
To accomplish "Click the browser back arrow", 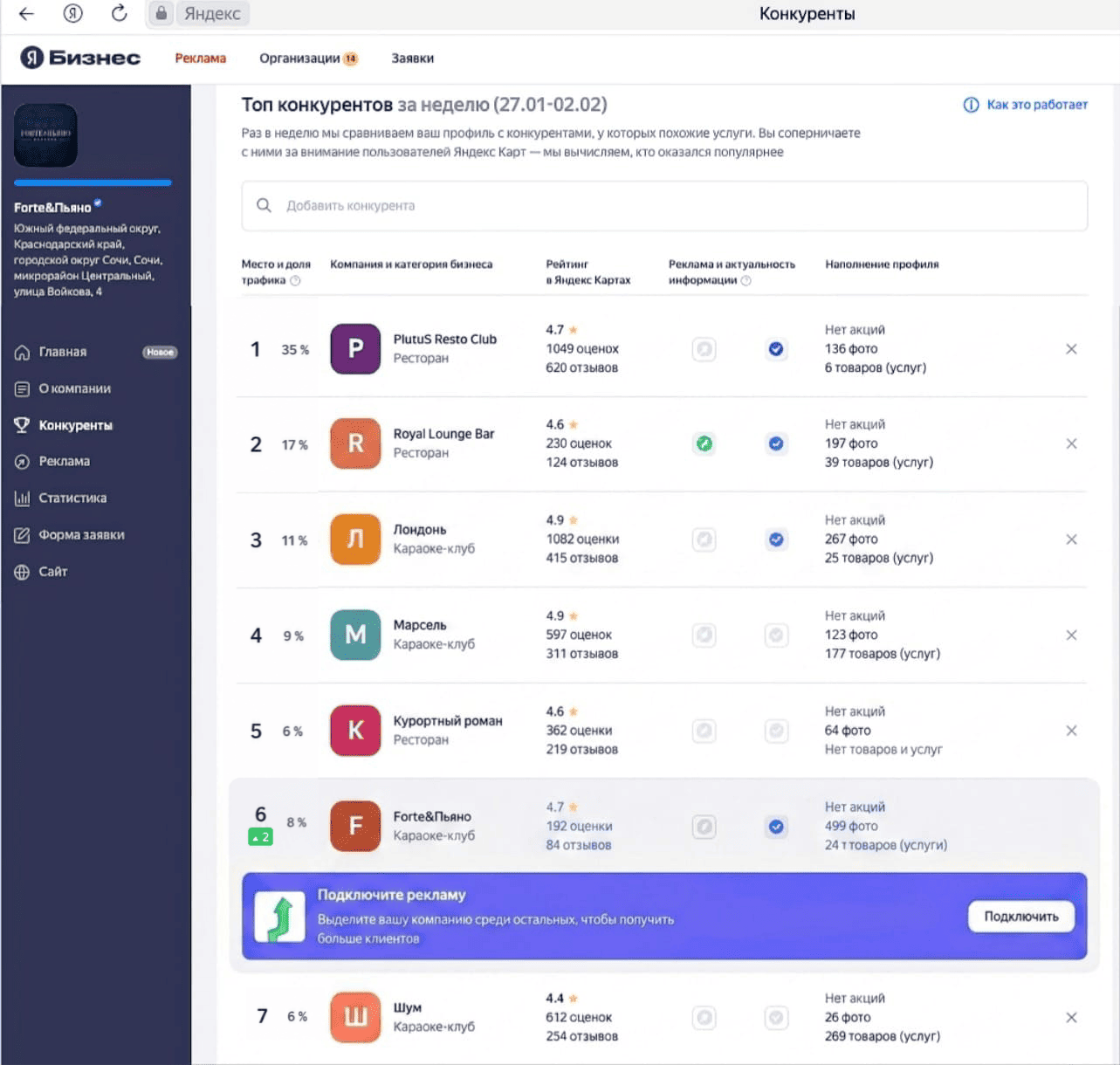I will 26,13.
